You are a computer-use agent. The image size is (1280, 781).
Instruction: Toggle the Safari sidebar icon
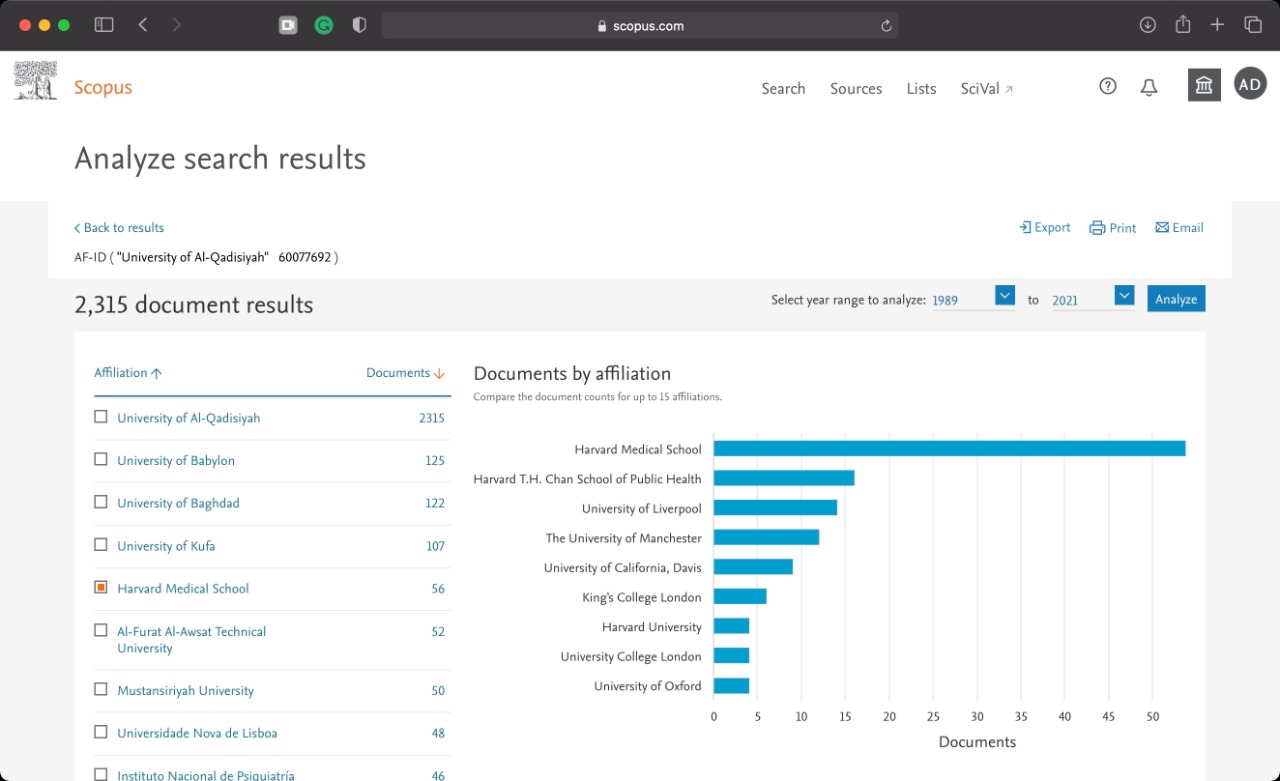pos(104,25)
